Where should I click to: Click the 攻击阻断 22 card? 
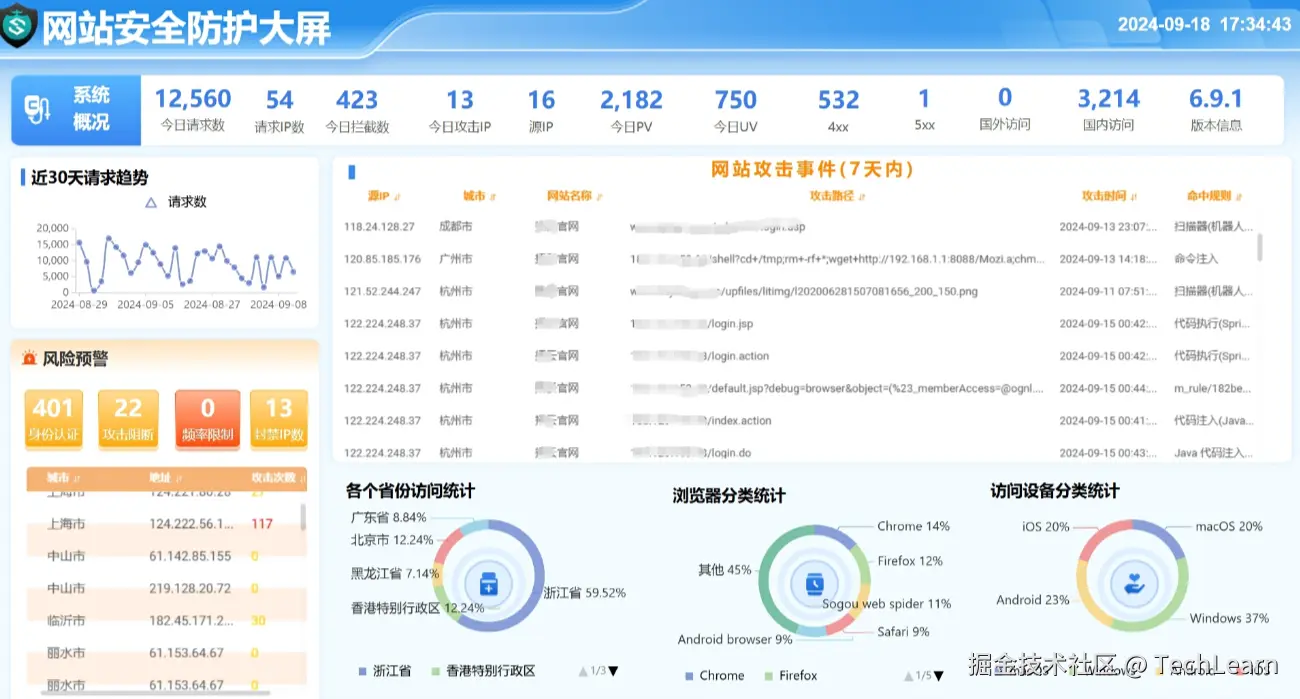[x=128, y=418]
